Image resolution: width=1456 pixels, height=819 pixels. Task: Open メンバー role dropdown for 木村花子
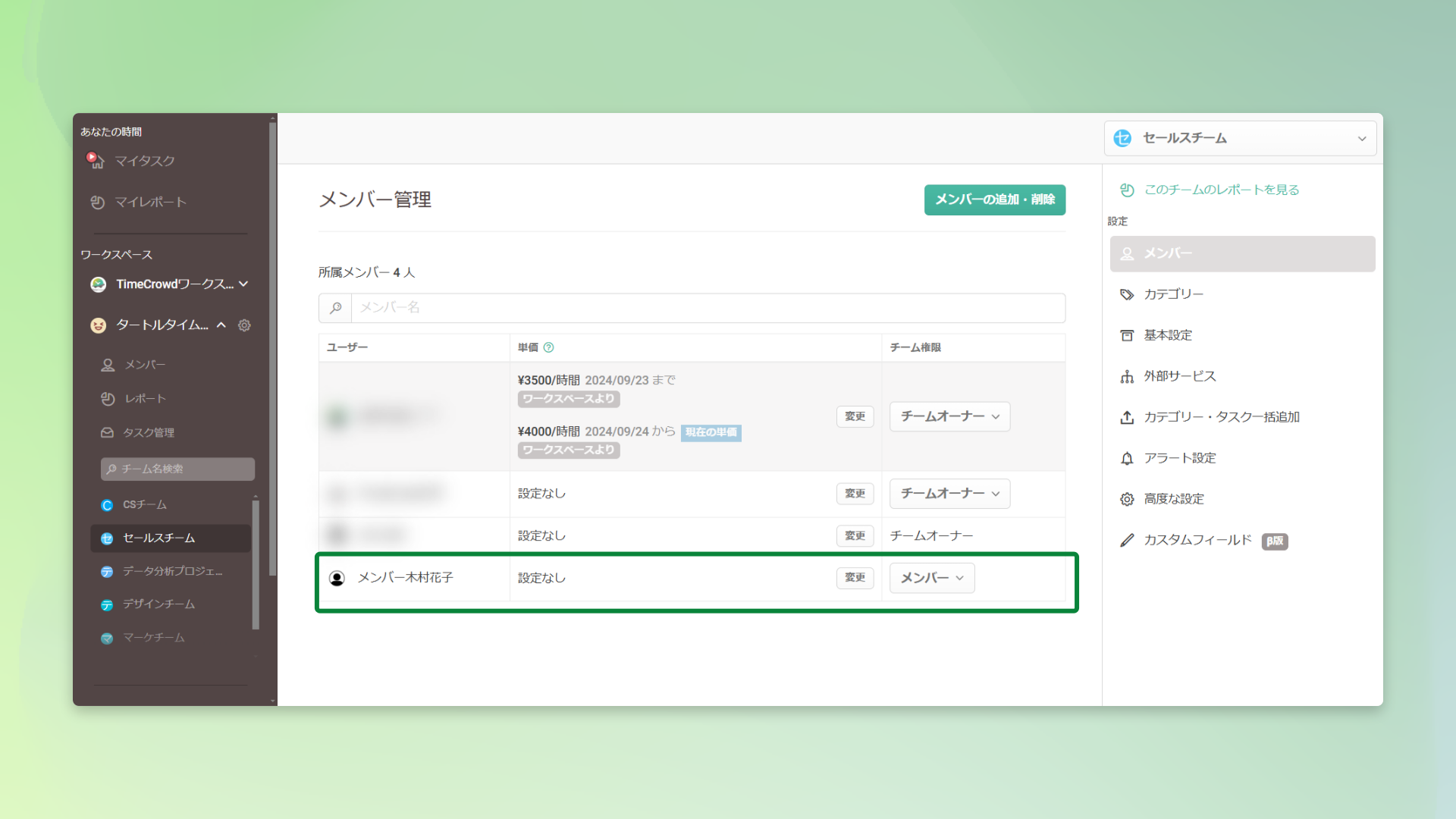pyautogui.click(x=931, y=578)
